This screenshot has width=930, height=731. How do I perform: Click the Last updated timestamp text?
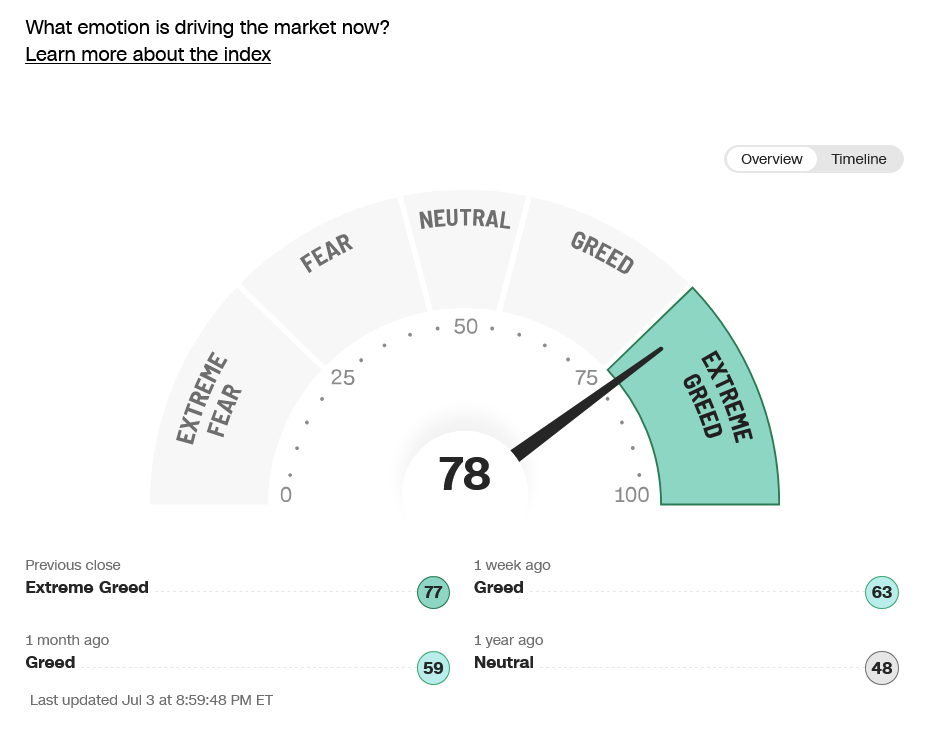[x=151, y=700]
